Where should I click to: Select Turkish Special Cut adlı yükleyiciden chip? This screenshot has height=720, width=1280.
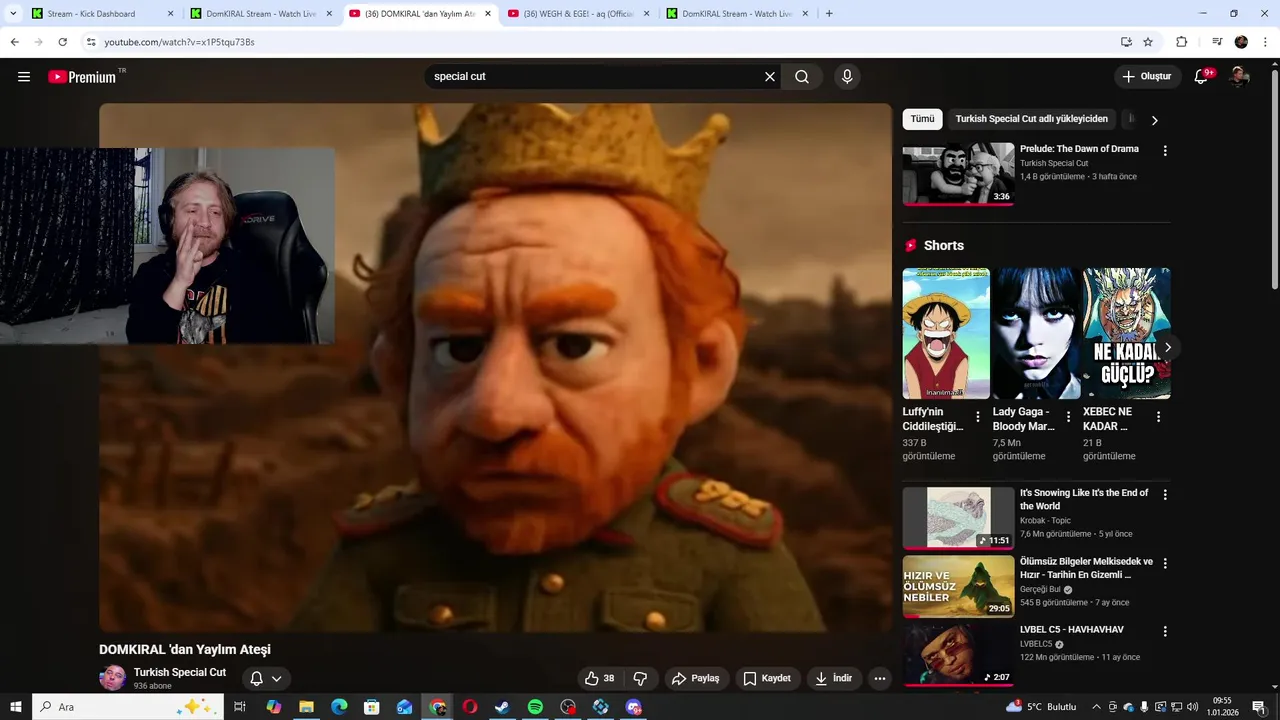point(1031,119)
